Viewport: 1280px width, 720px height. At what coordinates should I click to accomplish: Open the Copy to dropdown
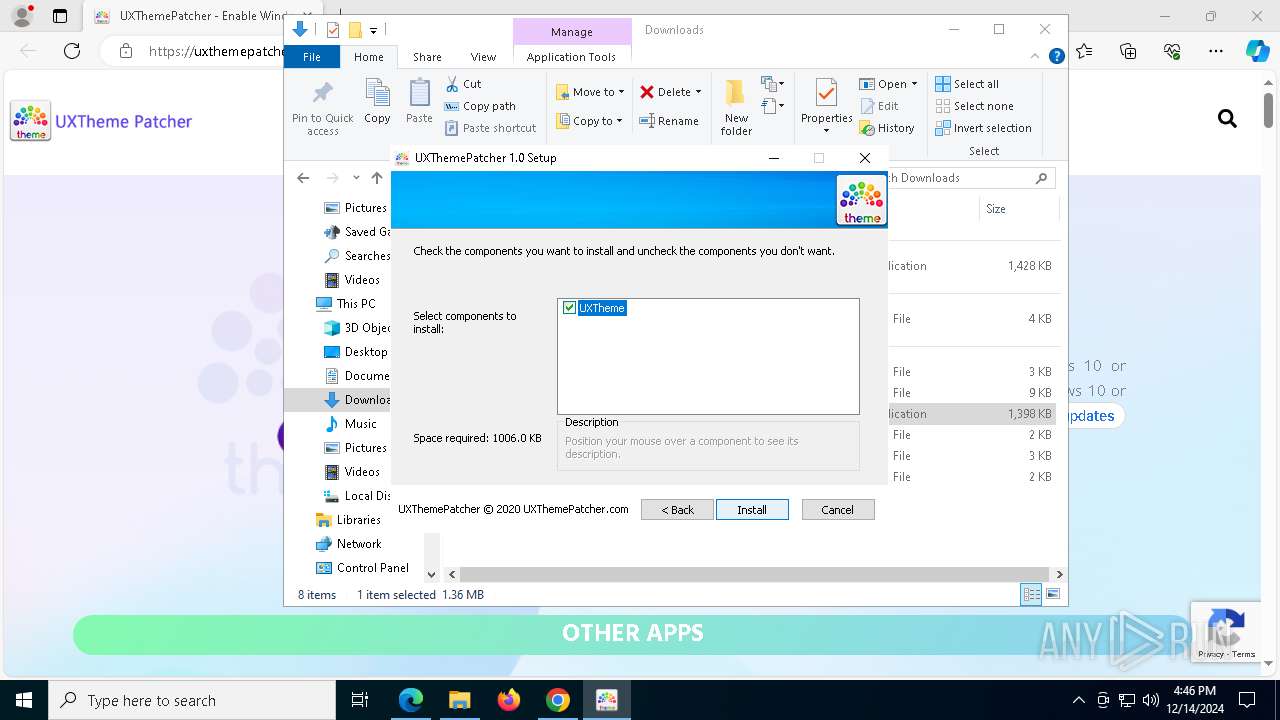[x=589, y=121]
